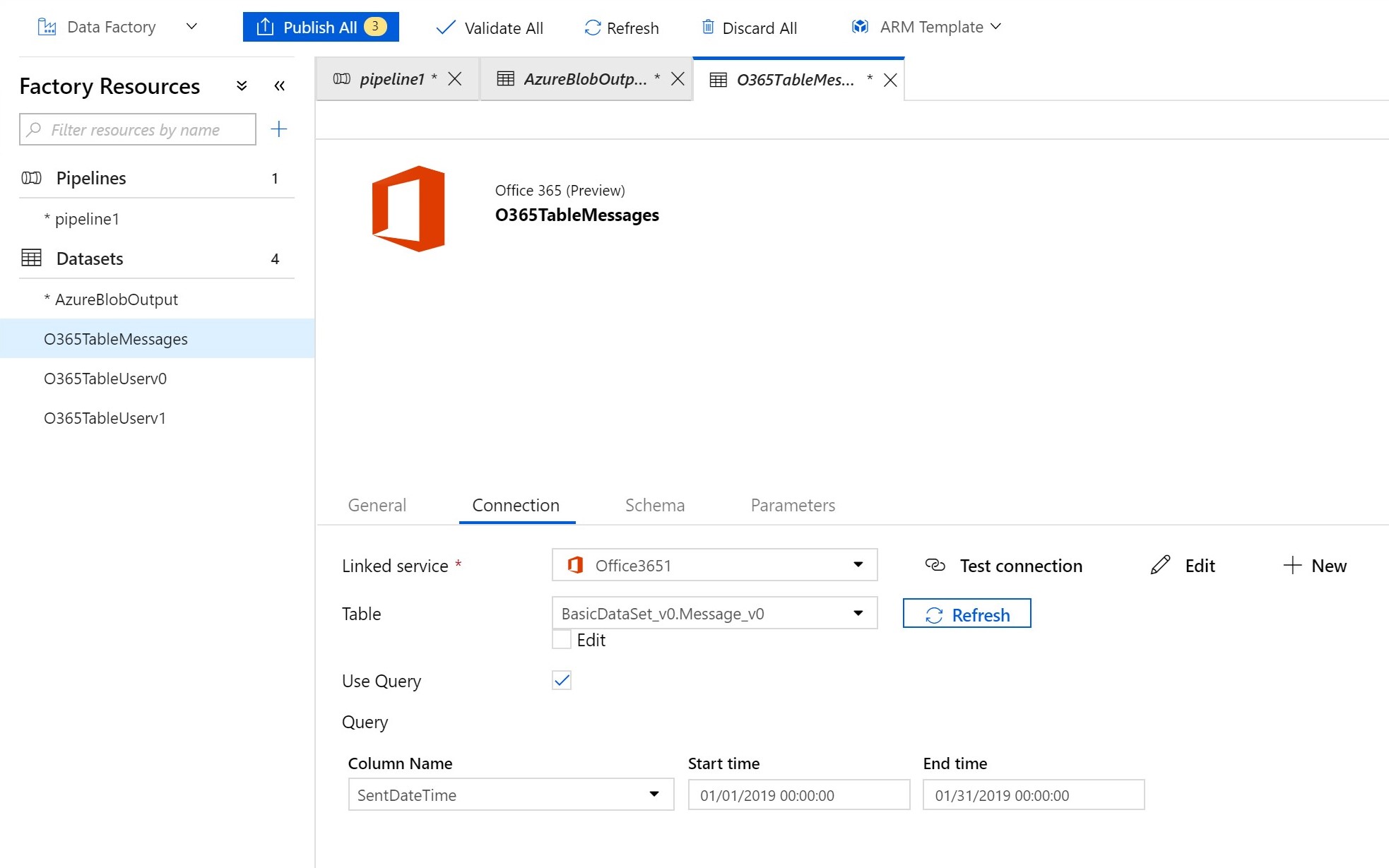1389x868 pixels.
Task: Open the Column Name SentDateTime dropdown
Action: point(654,795)
